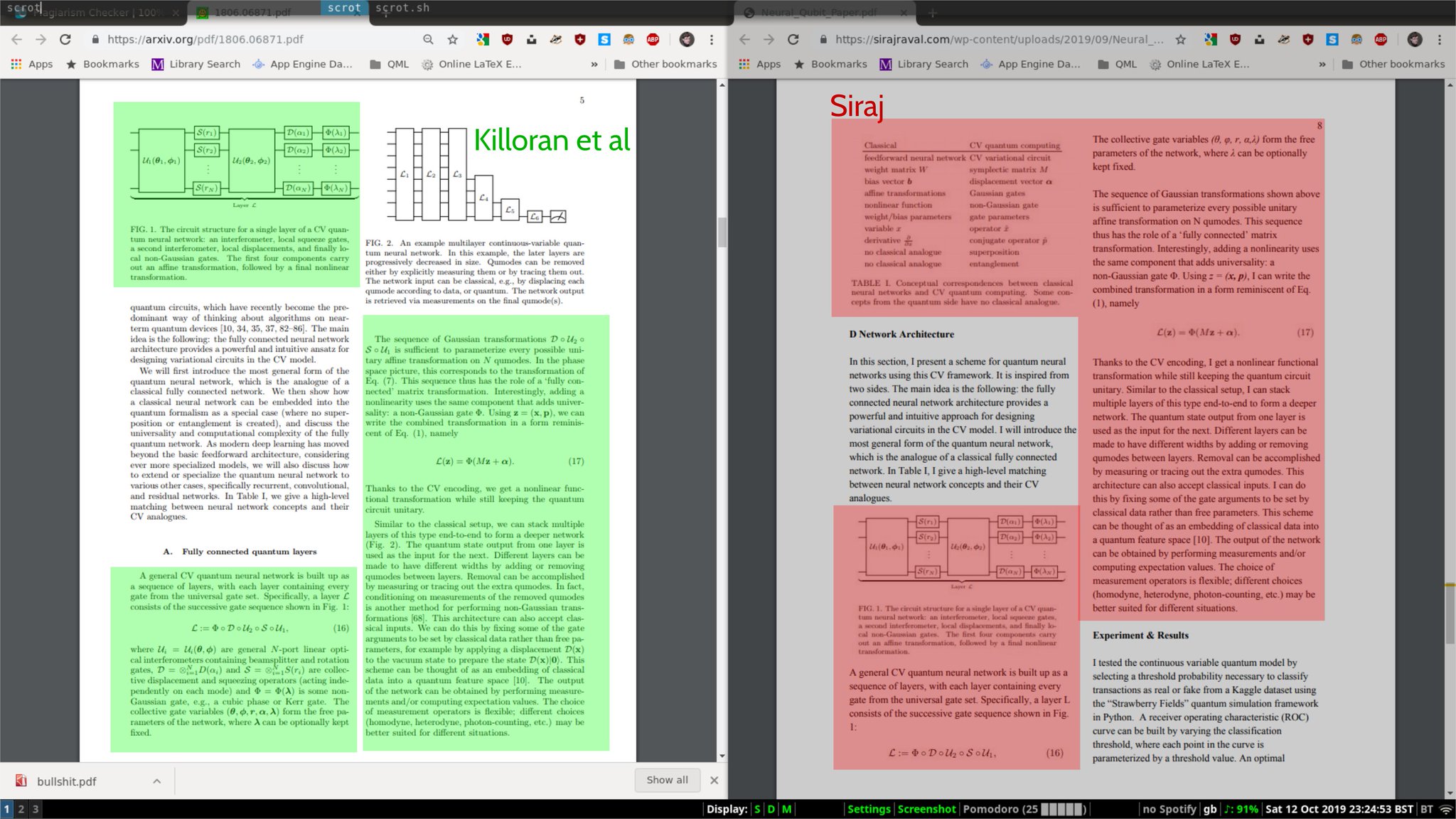Switch to workspace 2 in status bar

click(21, 809)
